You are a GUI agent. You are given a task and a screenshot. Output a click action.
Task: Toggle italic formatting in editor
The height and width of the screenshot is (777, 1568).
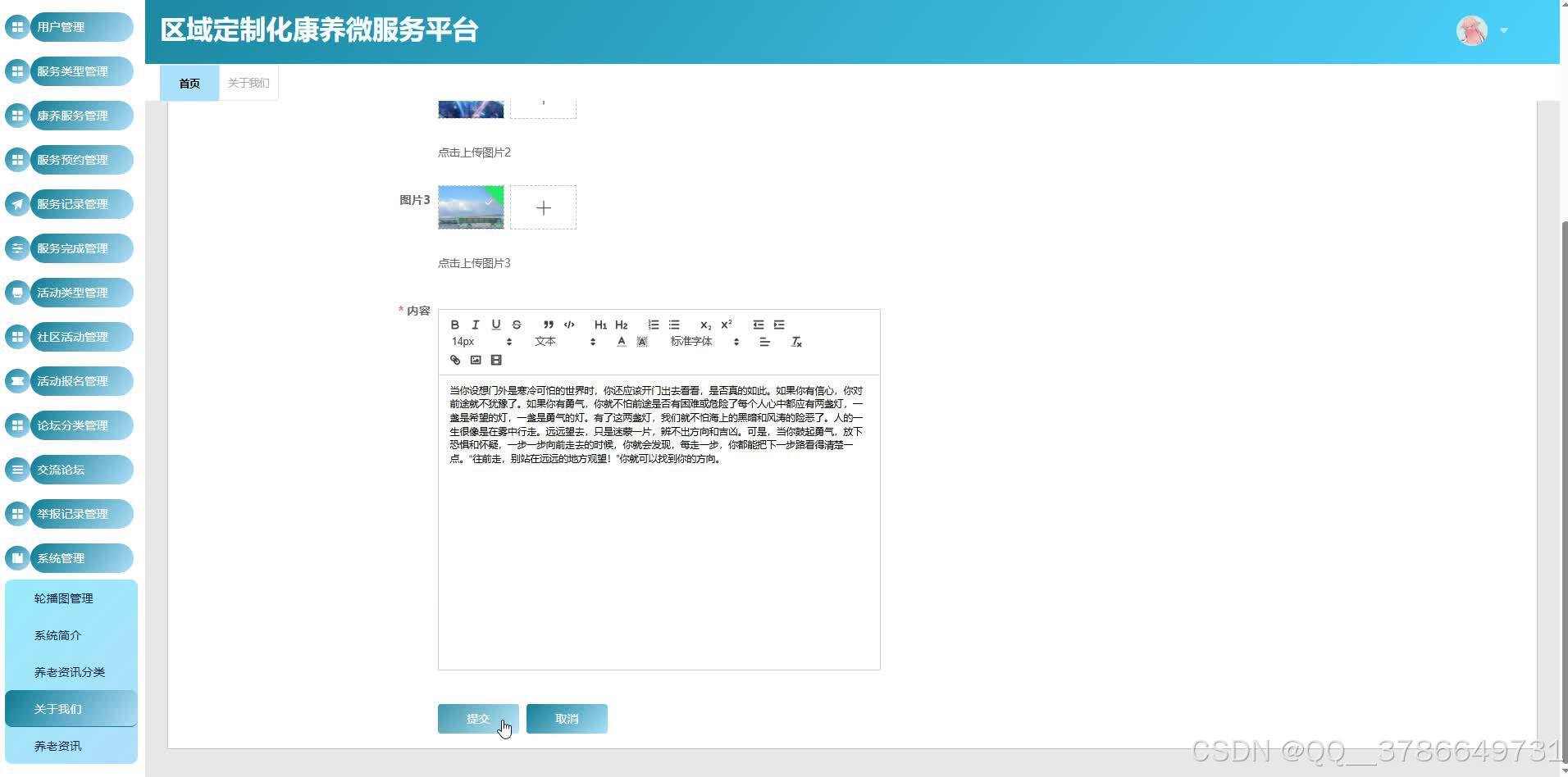point(476,325)
